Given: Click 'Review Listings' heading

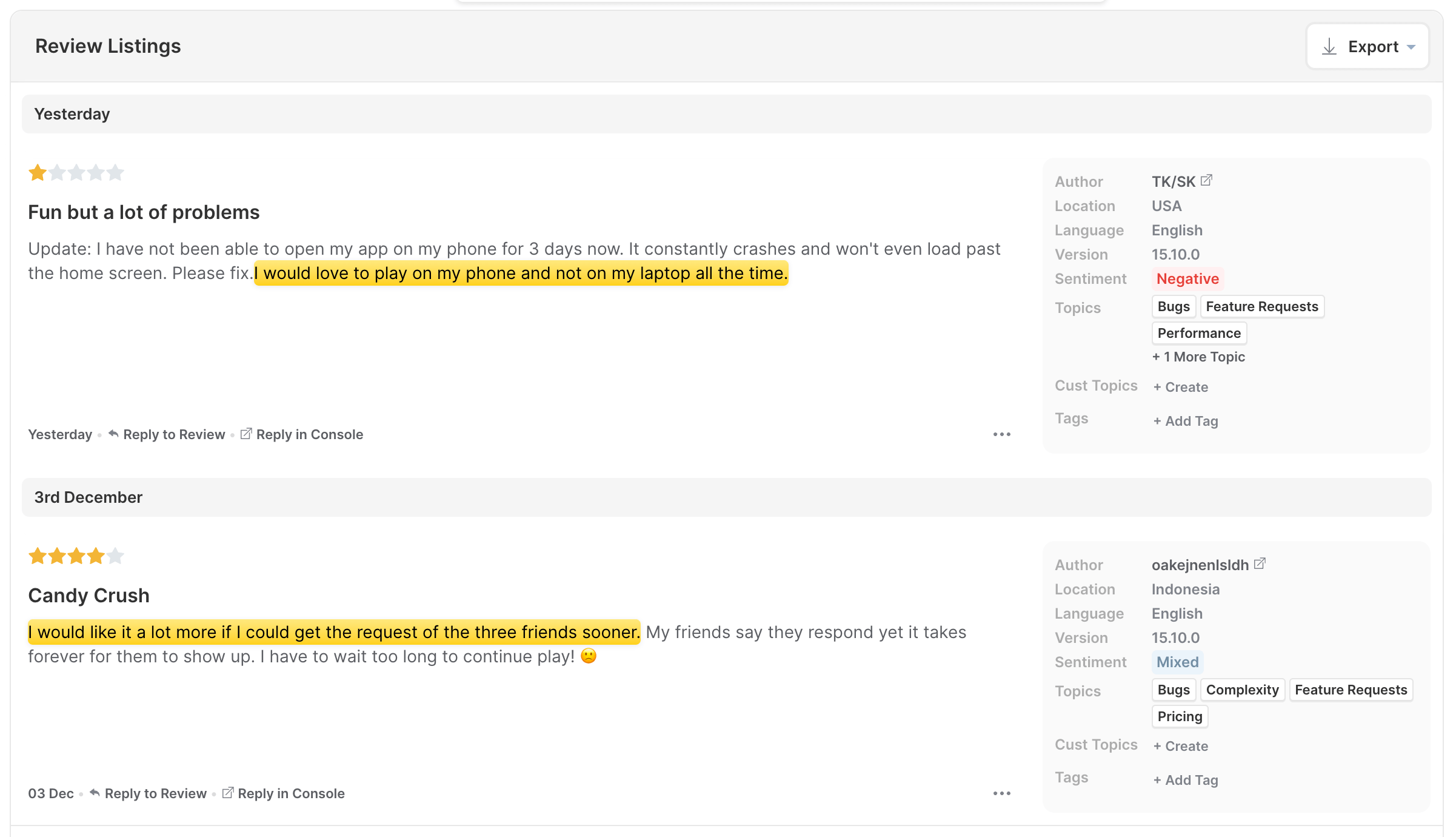Looking at the screenshot, I should coord(108,46).
